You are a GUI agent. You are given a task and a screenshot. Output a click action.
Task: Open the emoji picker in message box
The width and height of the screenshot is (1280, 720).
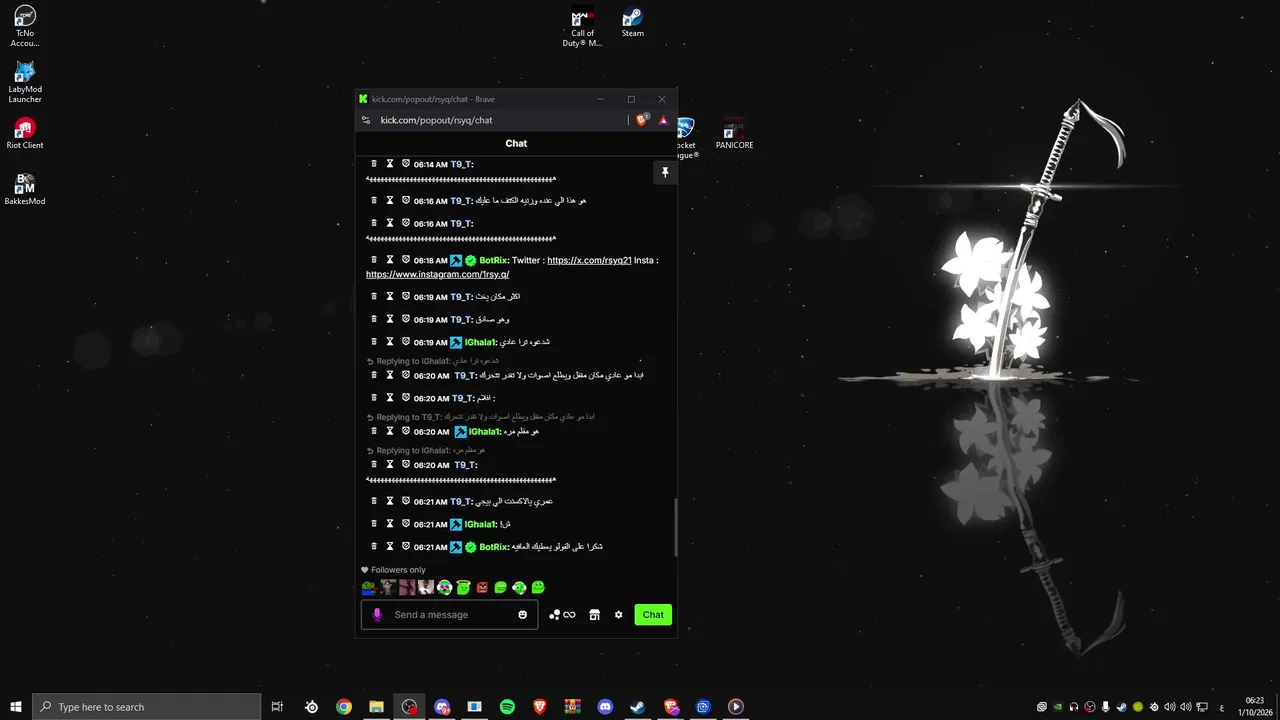(x=522, y=615)
